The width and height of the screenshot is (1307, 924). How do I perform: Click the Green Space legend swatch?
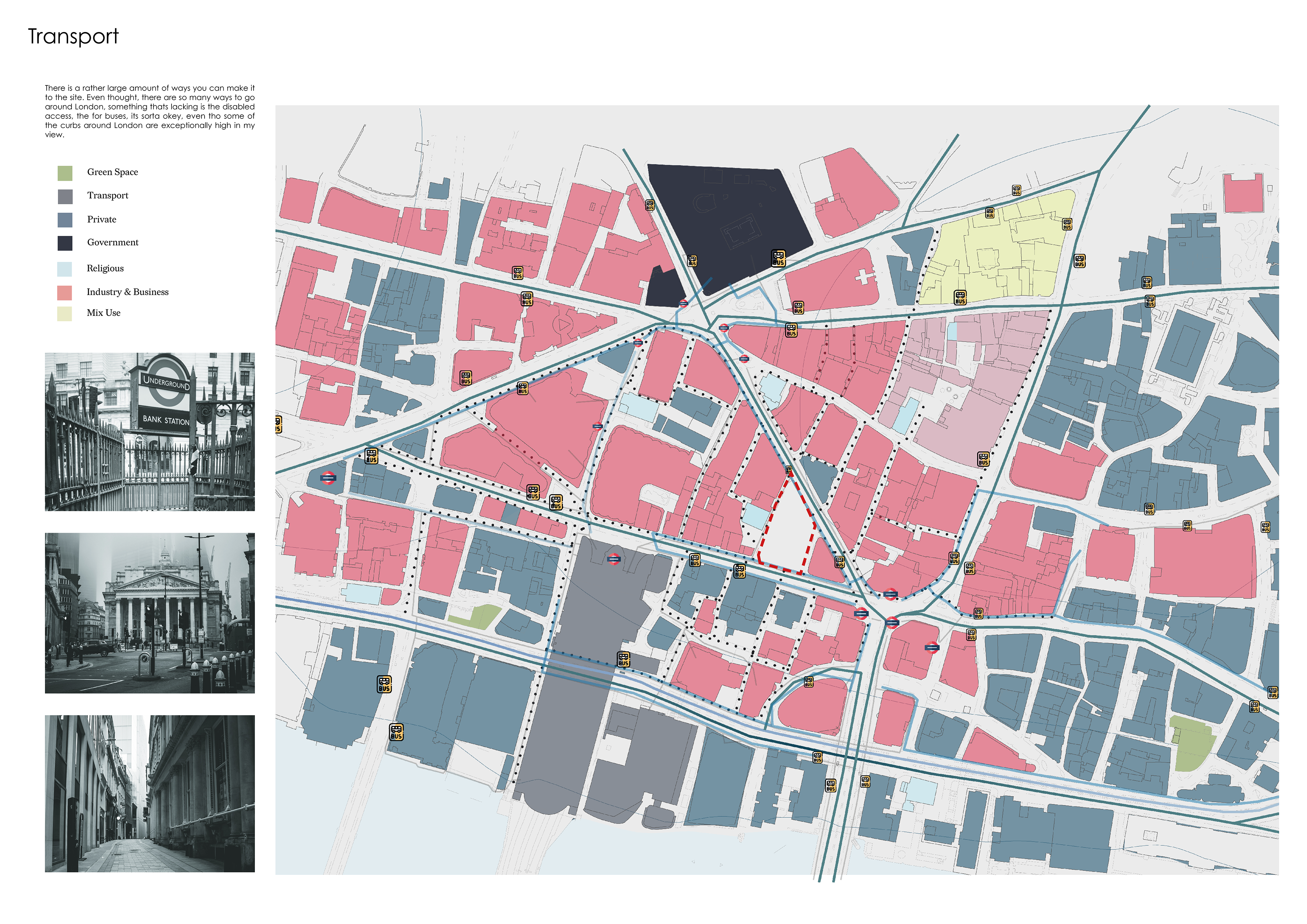coord(65,173)
